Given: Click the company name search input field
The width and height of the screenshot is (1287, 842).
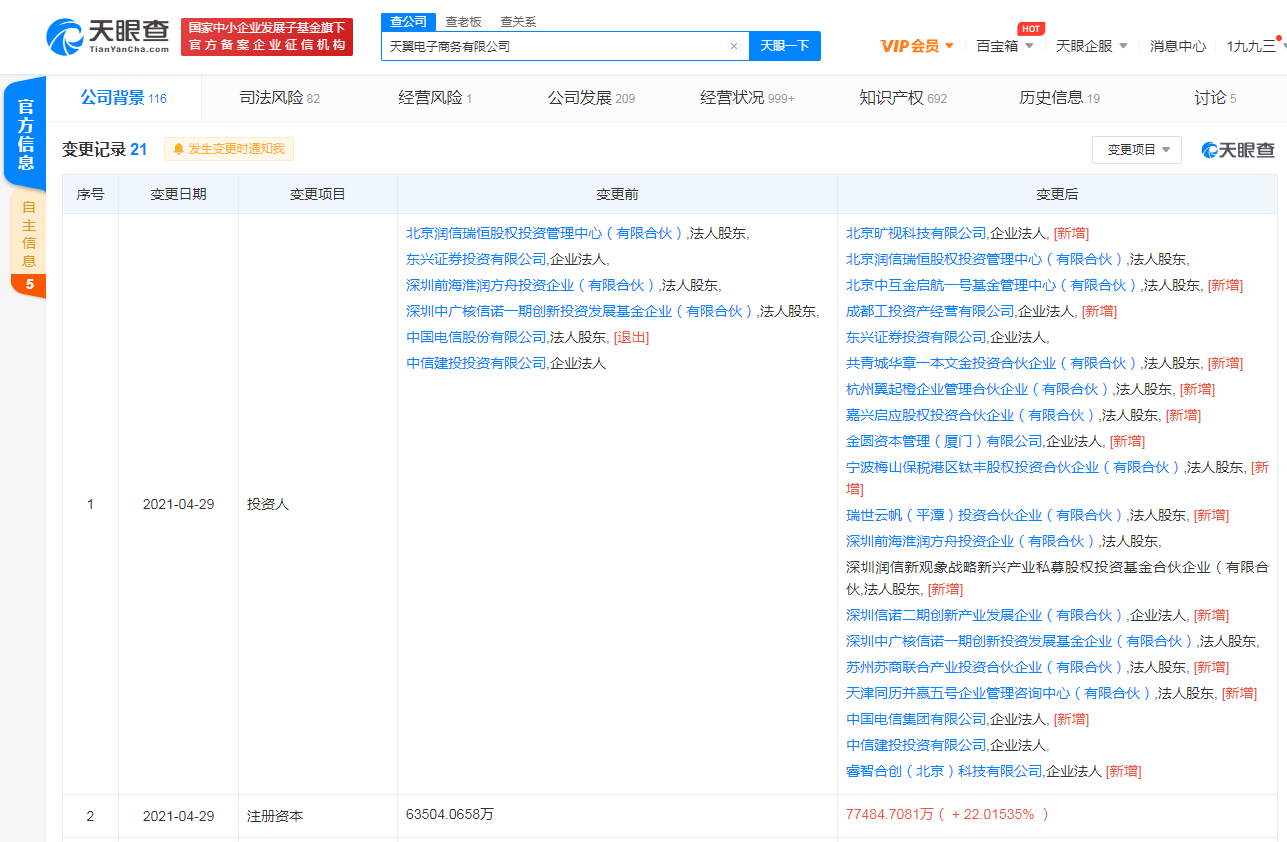Looking at the screenshot, I should (555, 46).
